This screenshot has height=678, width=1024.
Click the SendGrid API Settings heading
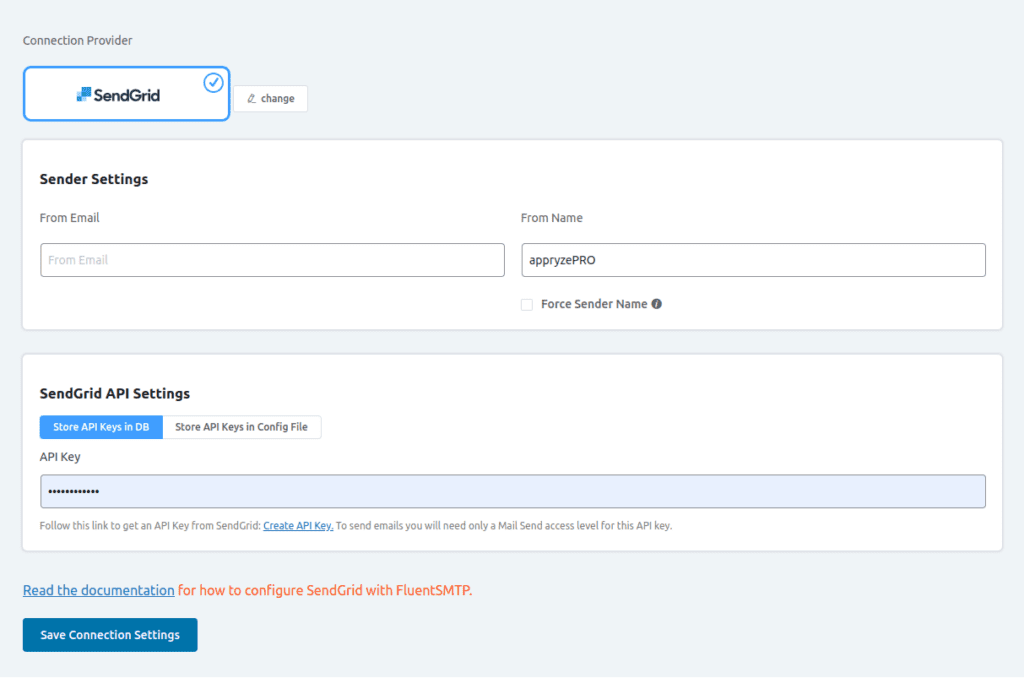tap(115, 393)
